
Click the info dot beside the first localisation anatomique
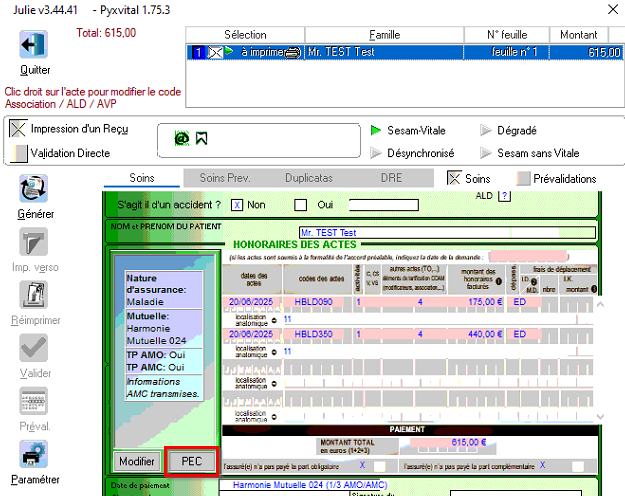pos(274,320)
